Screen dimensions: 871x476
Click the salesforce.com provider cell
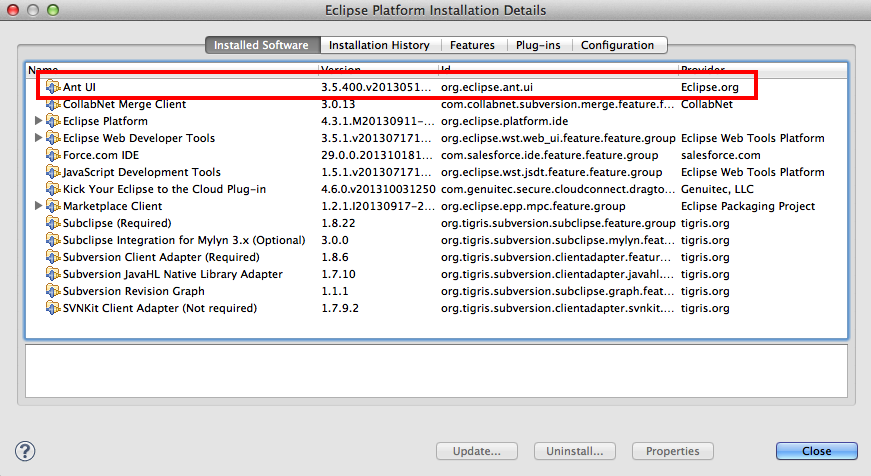[721, 155]
